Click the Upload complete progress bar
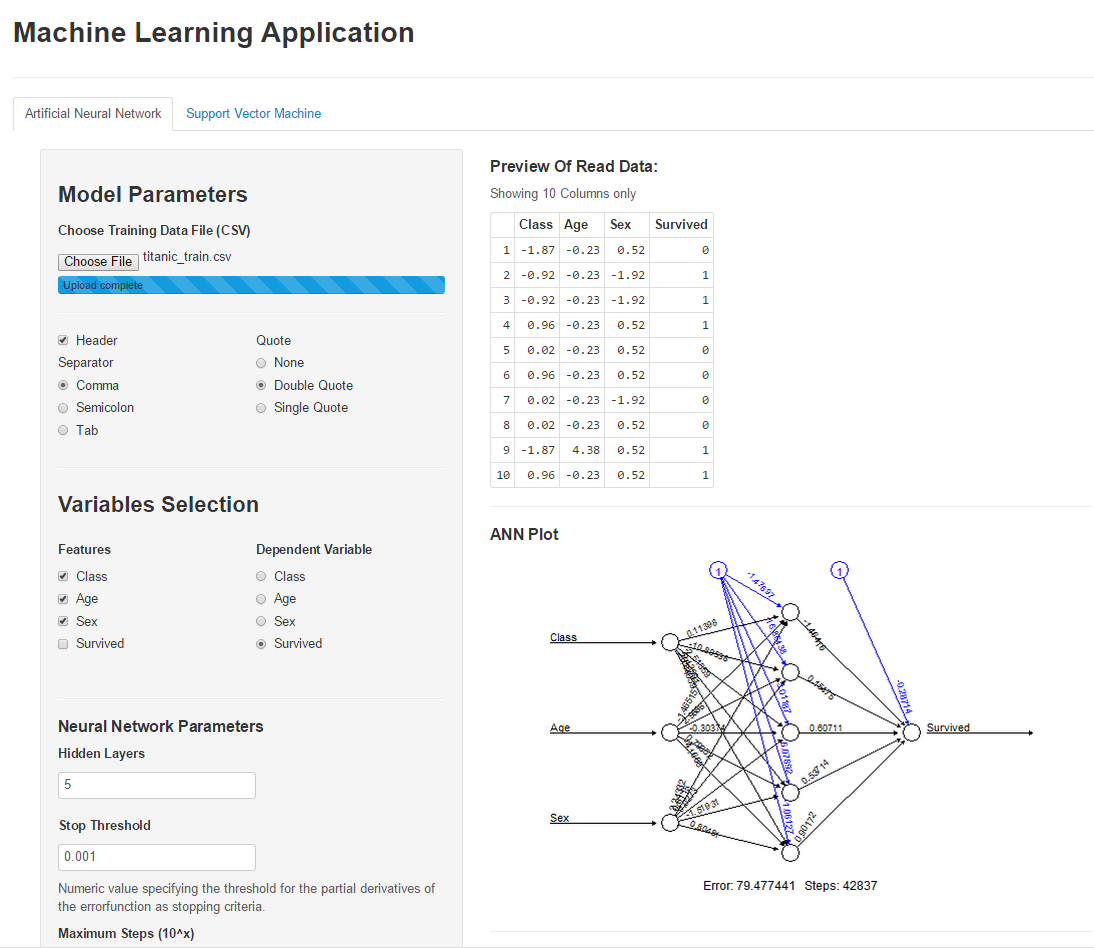The height and width of the screenshot is (948, 1094). point(251,285)
